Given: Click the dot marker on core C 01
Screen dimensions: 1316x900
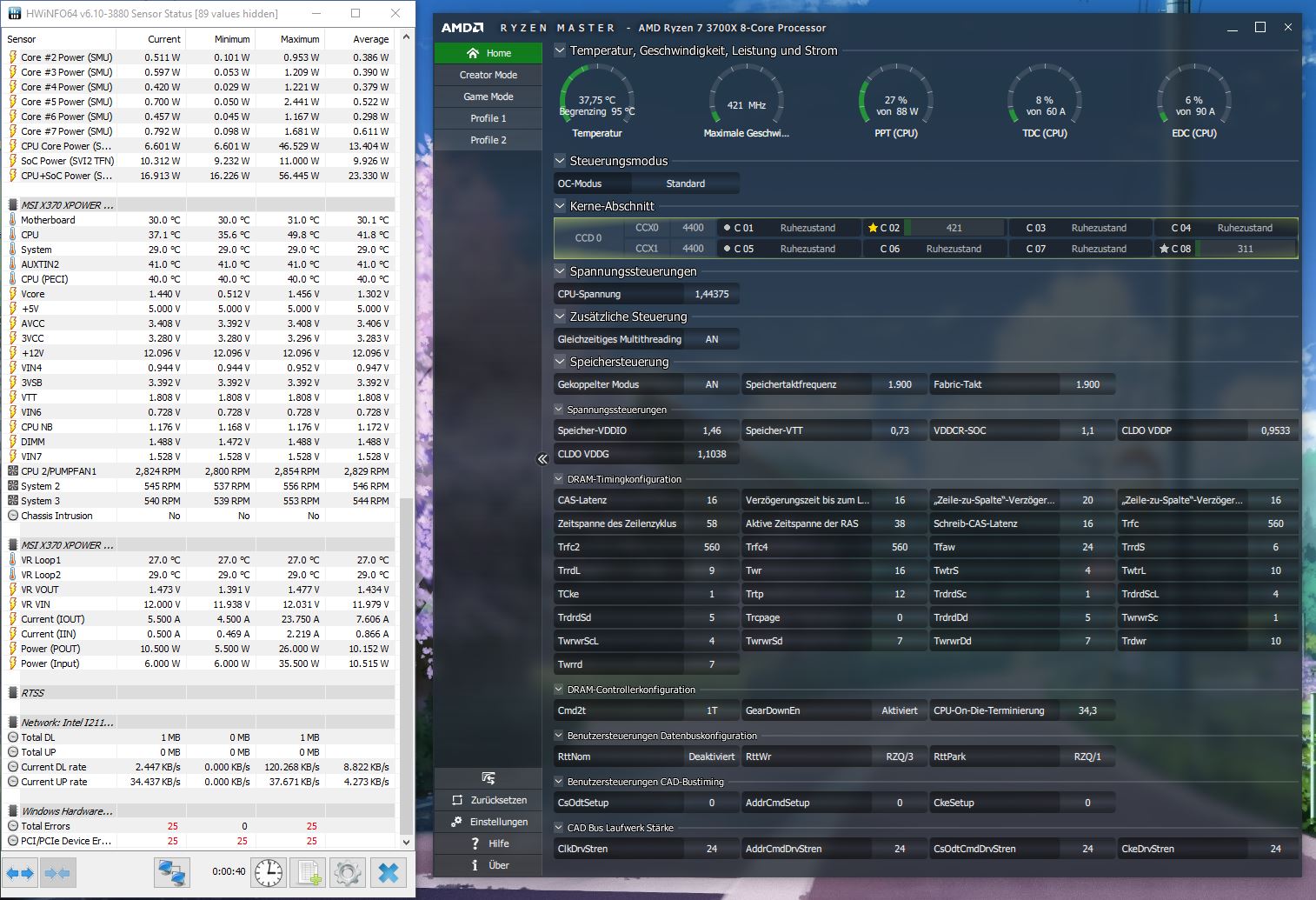Looking at the screenshot, I should point(727,228).
